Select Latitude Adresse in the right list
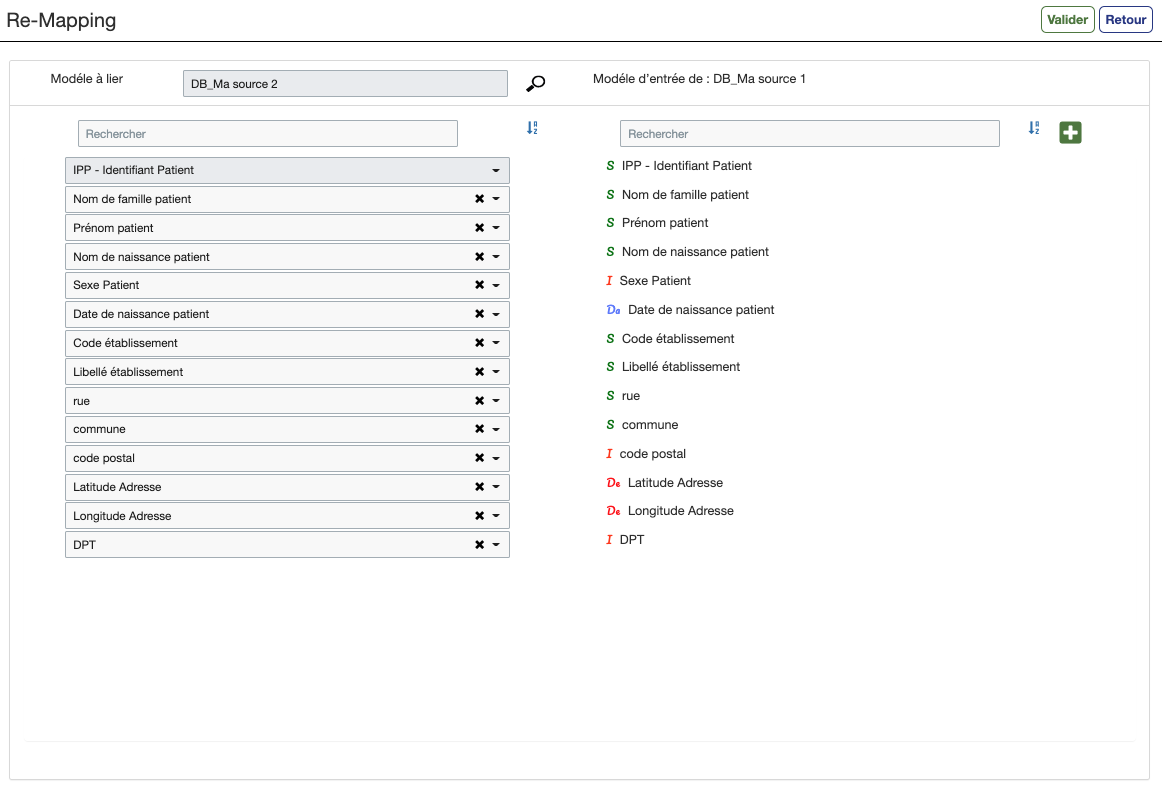Screen dimensions: 1162x786 coord(674,483)
